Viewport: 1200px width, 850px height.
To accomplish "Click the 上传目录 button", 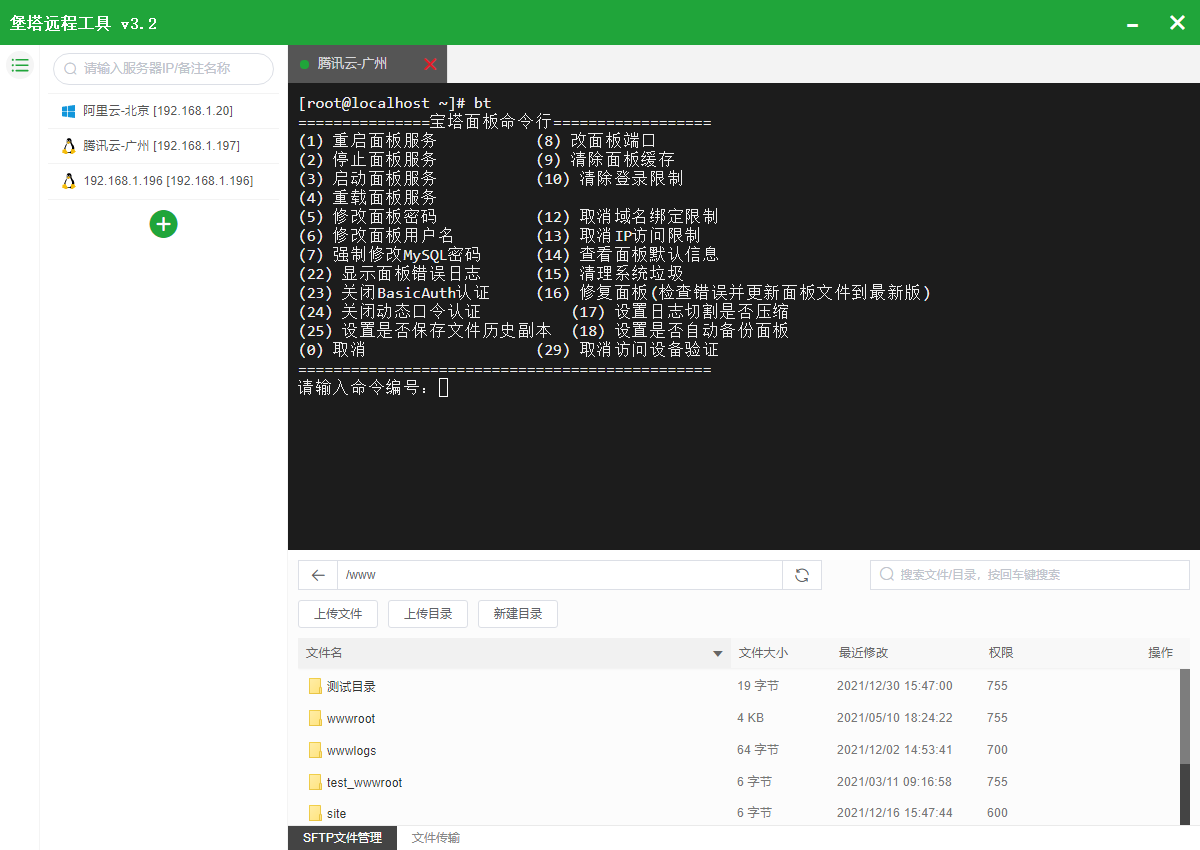I will pos(428,614).
